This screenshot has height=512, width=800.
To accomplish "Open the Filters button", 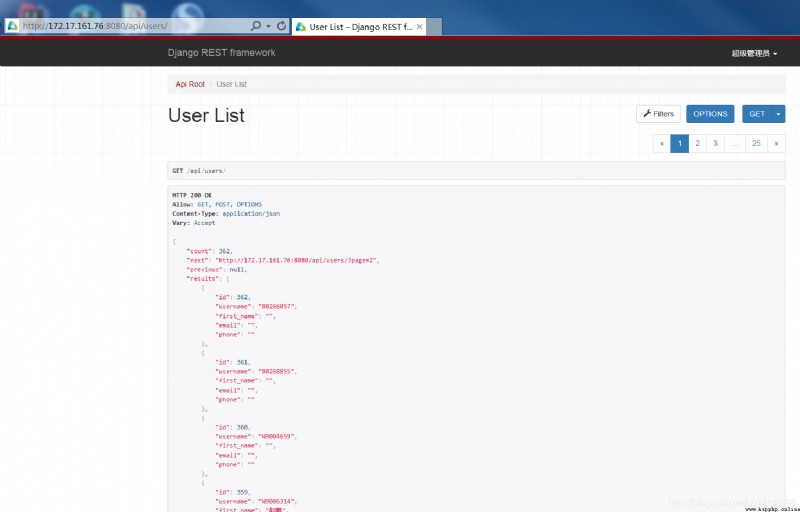I will click(658, 114).
